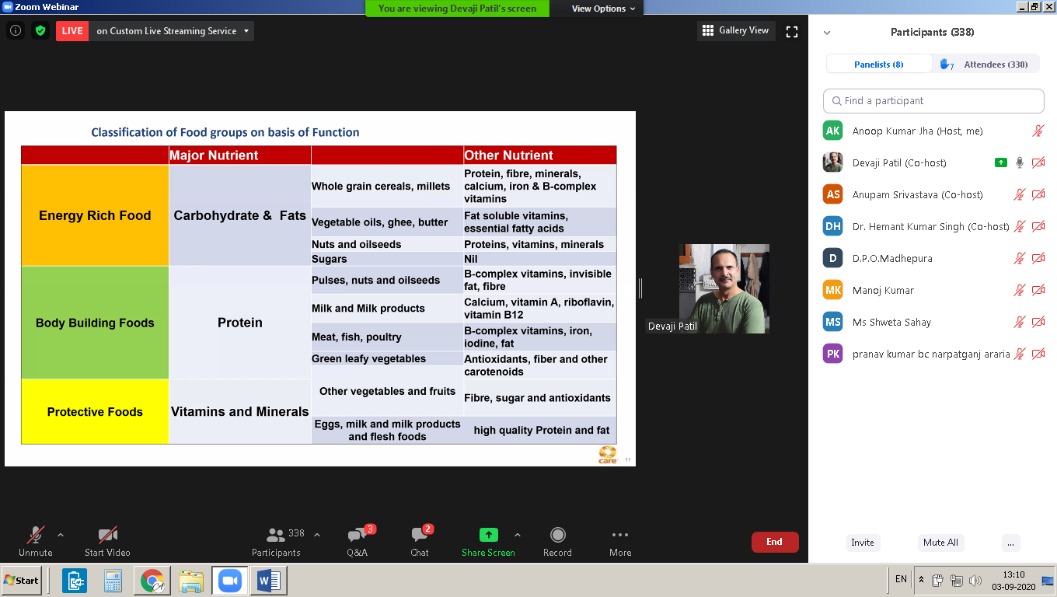This screenshot has width=1057, height=597.
Task: Expand audio options arrow beside Unmute
Action: point(60,534)
